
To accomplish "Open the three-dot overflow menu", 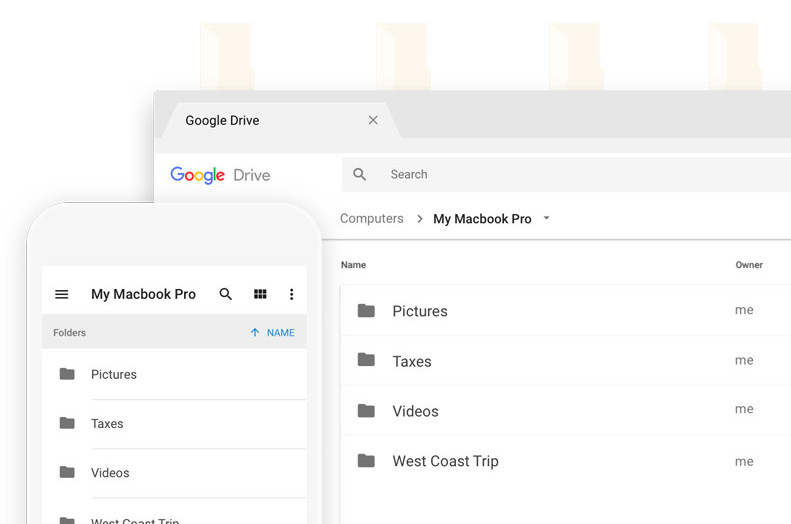I will (x=291, y=295).
